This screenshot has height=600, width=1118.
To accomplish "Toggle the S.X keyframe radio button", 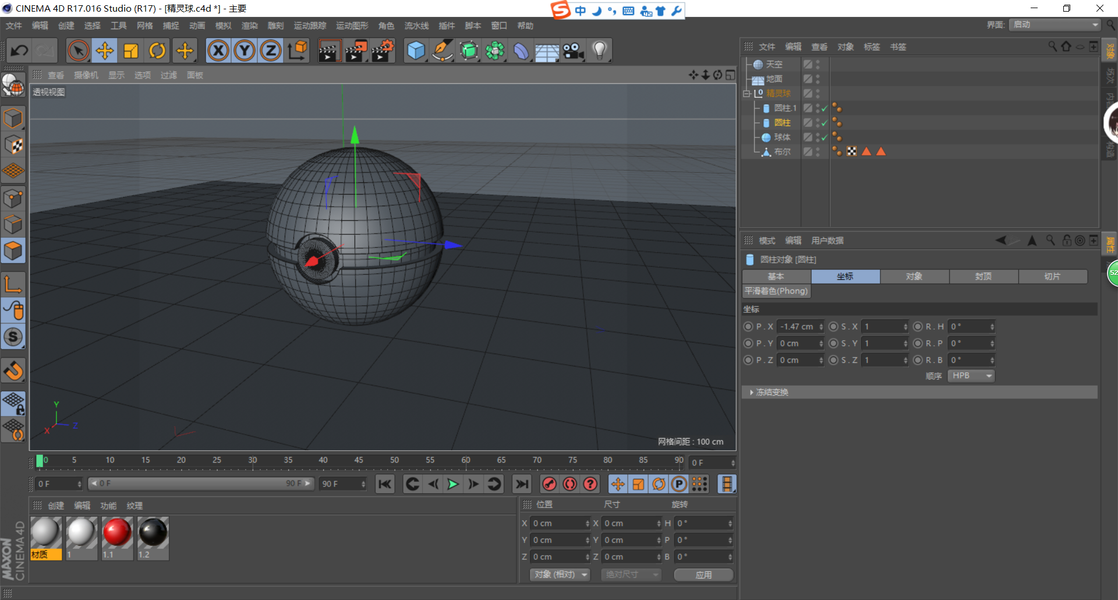I will 833,326.
